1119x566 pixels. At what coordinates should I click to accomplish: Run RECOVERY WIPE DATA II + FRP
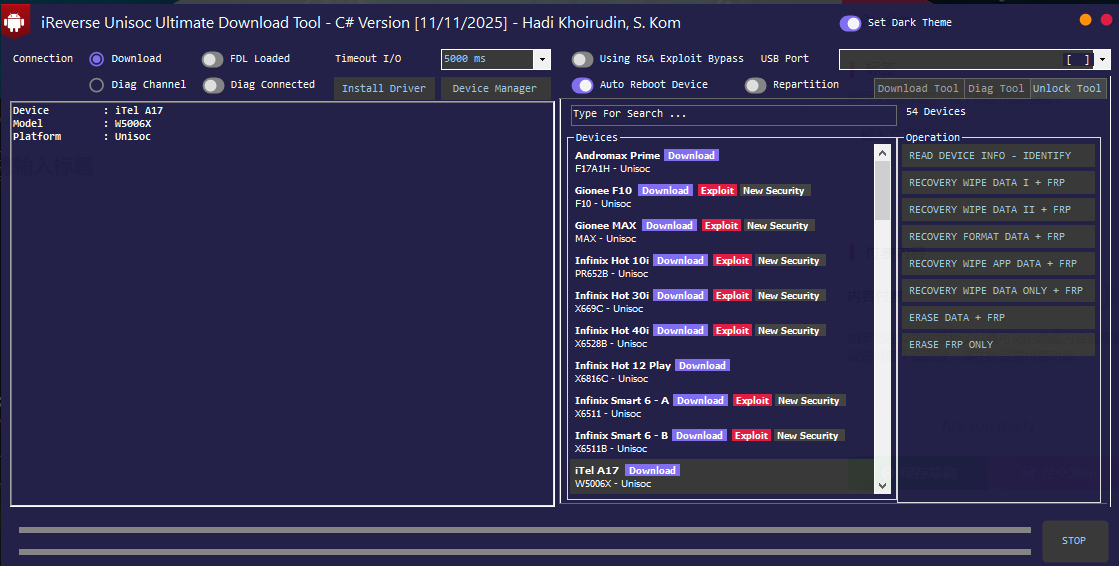coord(998,210)
